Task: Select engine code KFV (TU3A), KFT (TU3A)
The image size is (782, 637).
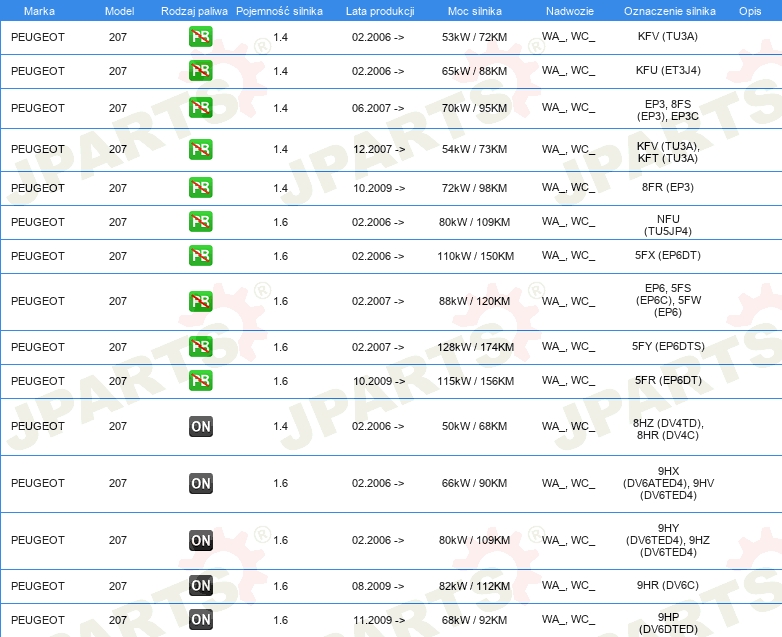Action: pyautogui.click(x=668, y=152)
